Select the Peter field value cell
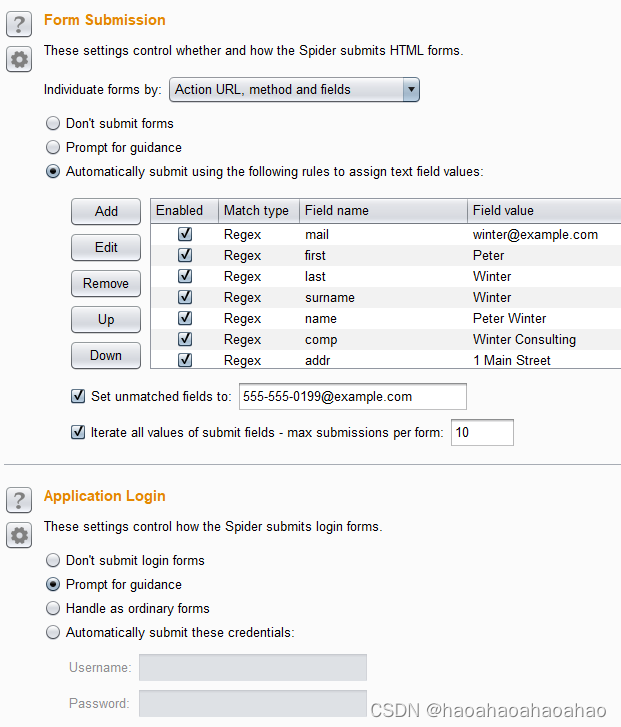621x727 pixels. 544,255
